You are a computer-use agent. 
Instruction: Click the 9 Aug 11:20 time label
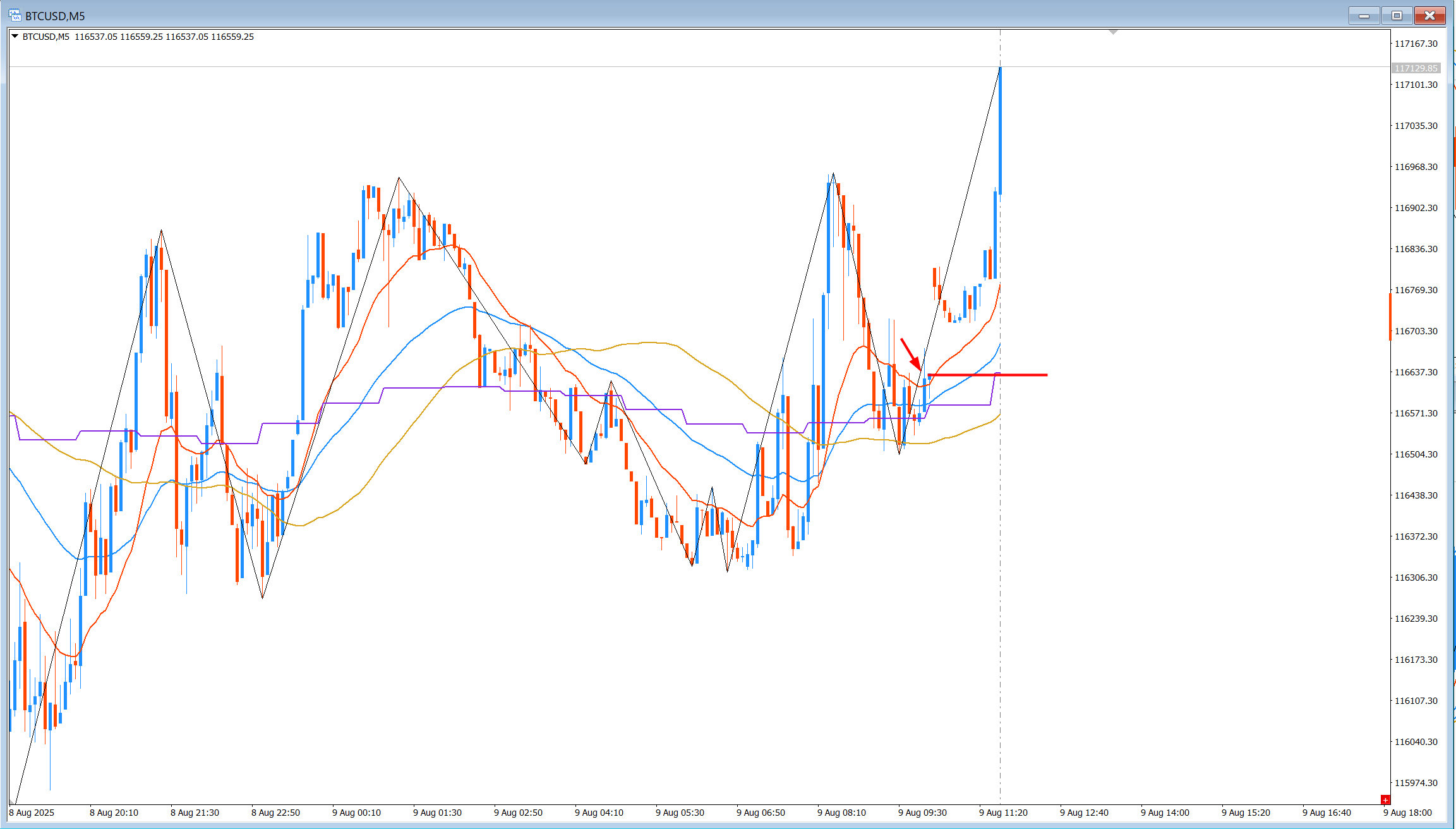point(1003,813)
